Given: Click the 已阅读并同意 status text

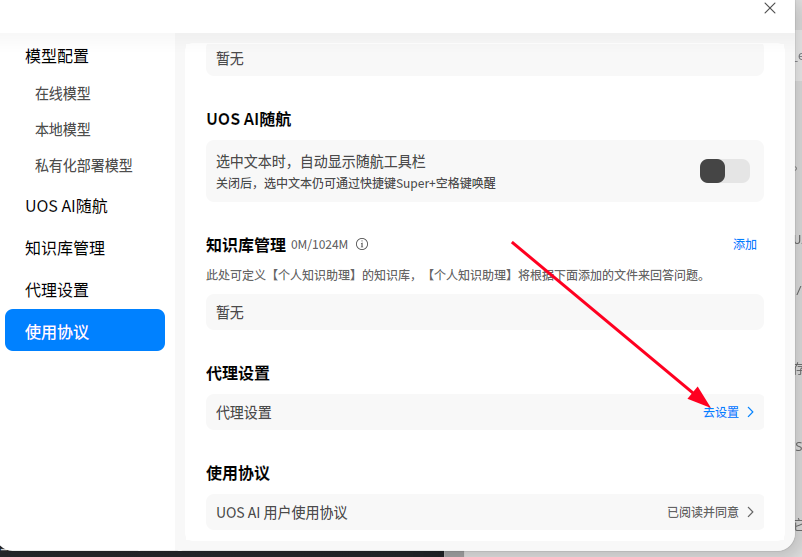Looking at the screenshot, I should pyautogui.click(x=703, y=512).
